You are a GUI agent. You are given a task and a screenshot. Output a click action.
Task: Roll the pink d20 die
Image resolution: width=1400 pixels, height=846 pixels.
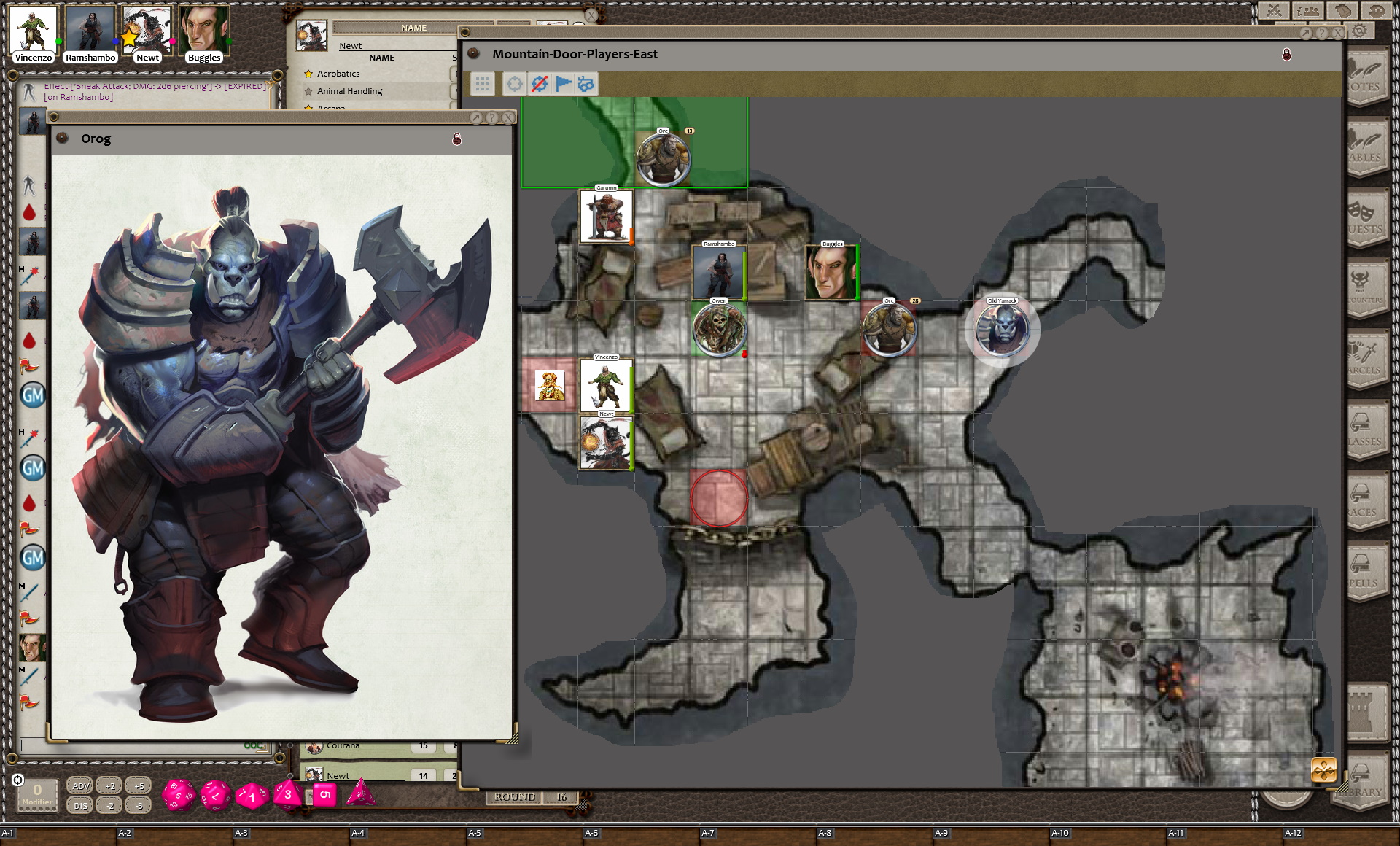(178, 794)
